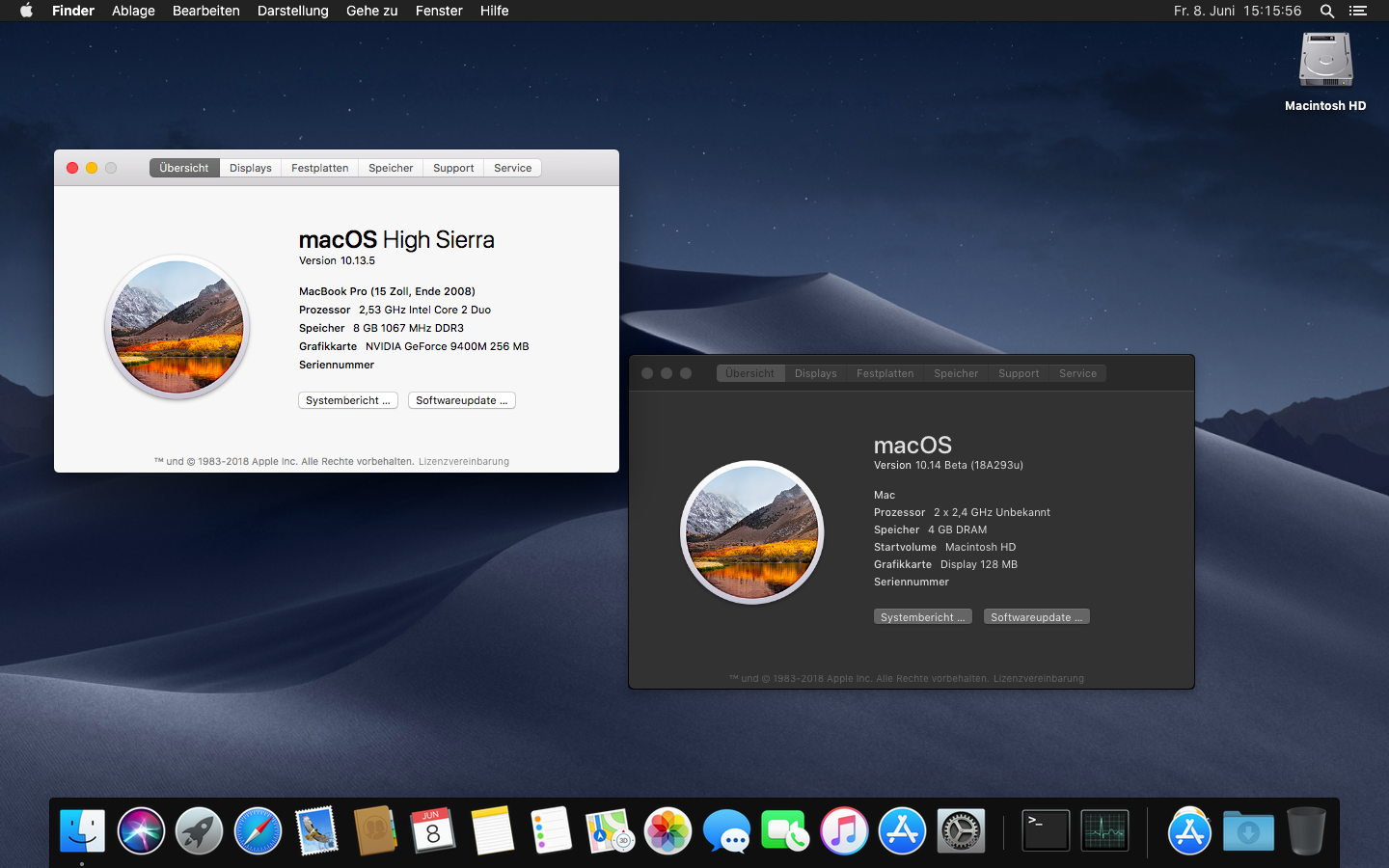The width and height of the screenshot is (1389, 868).
Task: Open Lizenzvereinbarung link in light window
Action: click(x=463, y=461)
